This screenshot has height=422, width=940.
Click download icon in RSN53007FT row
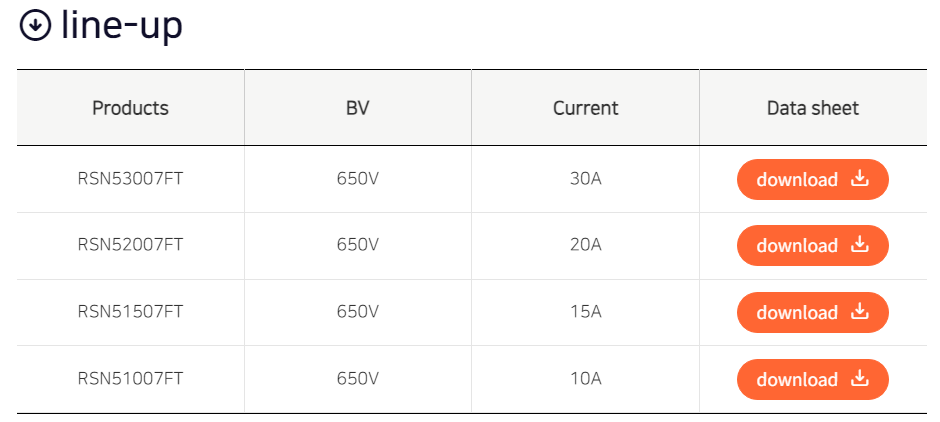(x=859, y=179)
